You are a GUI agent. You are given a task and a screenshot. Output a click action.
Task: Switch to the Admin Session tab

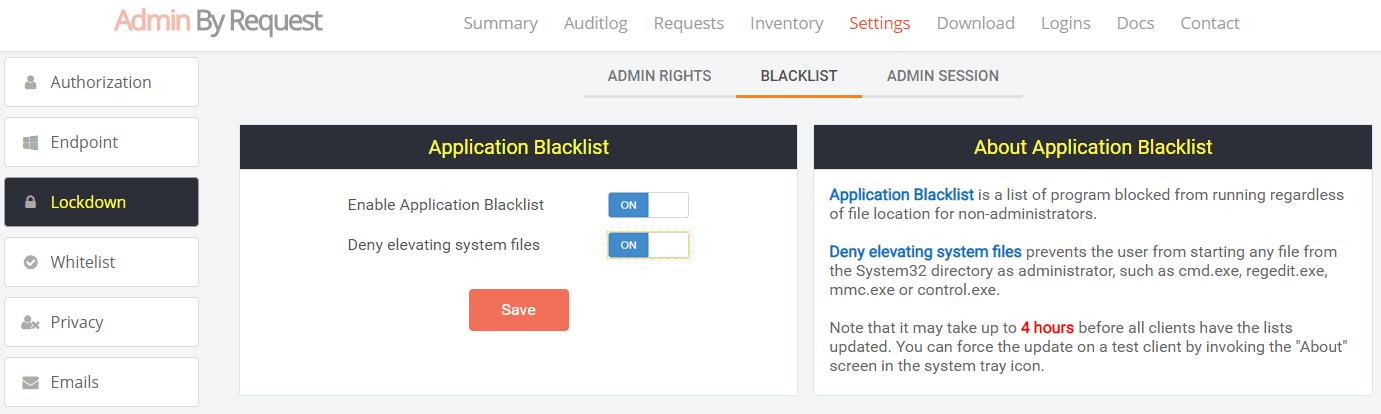click(942, 76)
